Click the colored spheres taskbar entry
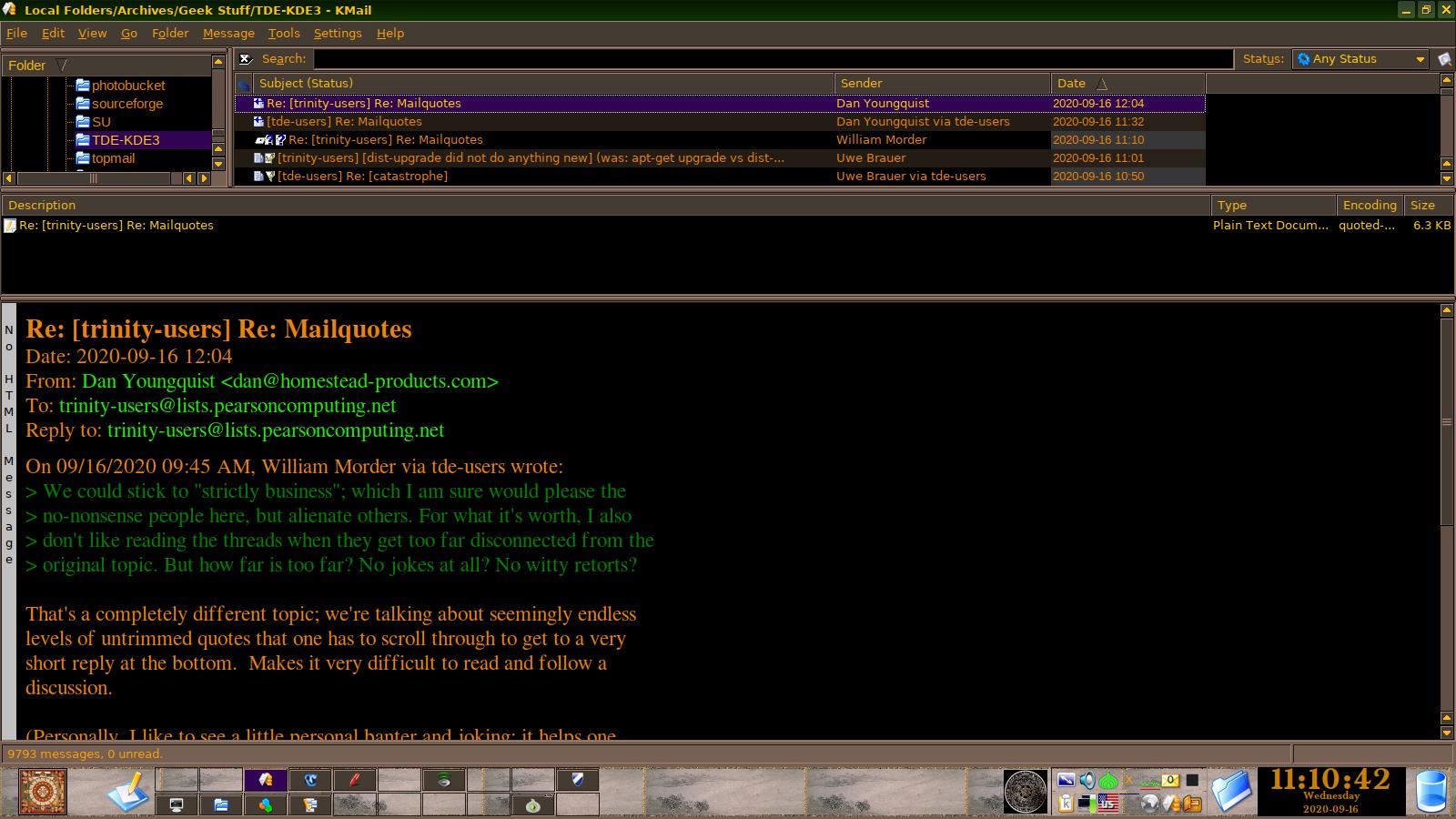This screenshot has height=819, width=1456. 266,804
